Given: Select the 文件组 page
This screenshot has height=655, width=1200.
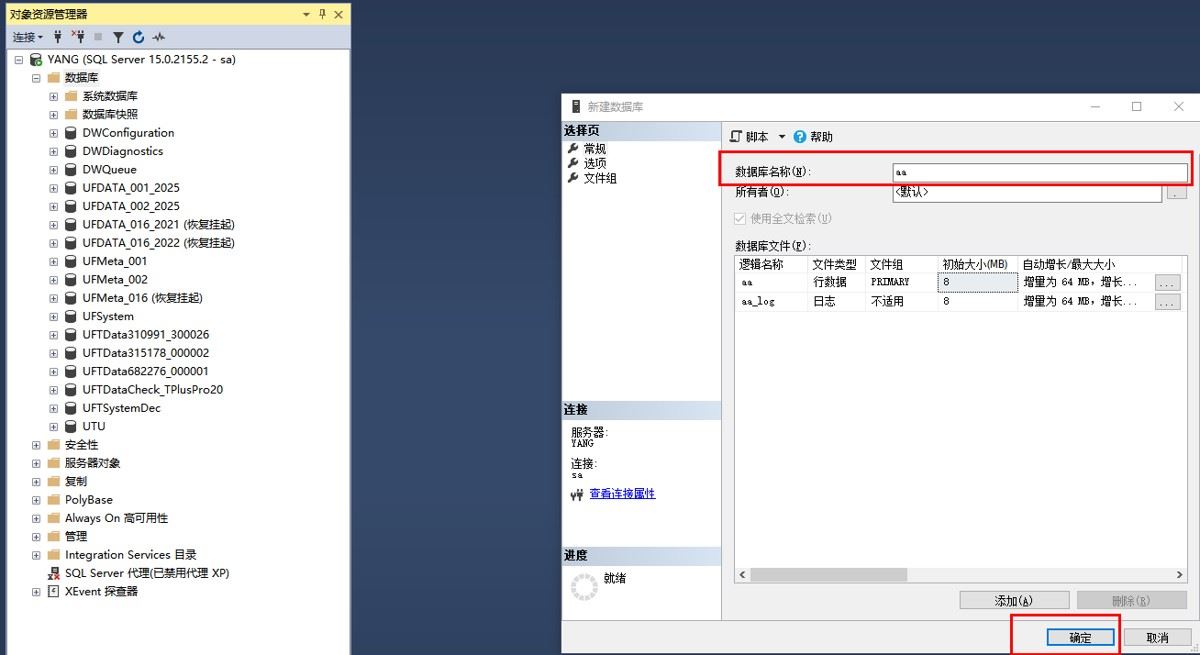Looking at the screenshot, I should 600,178.
